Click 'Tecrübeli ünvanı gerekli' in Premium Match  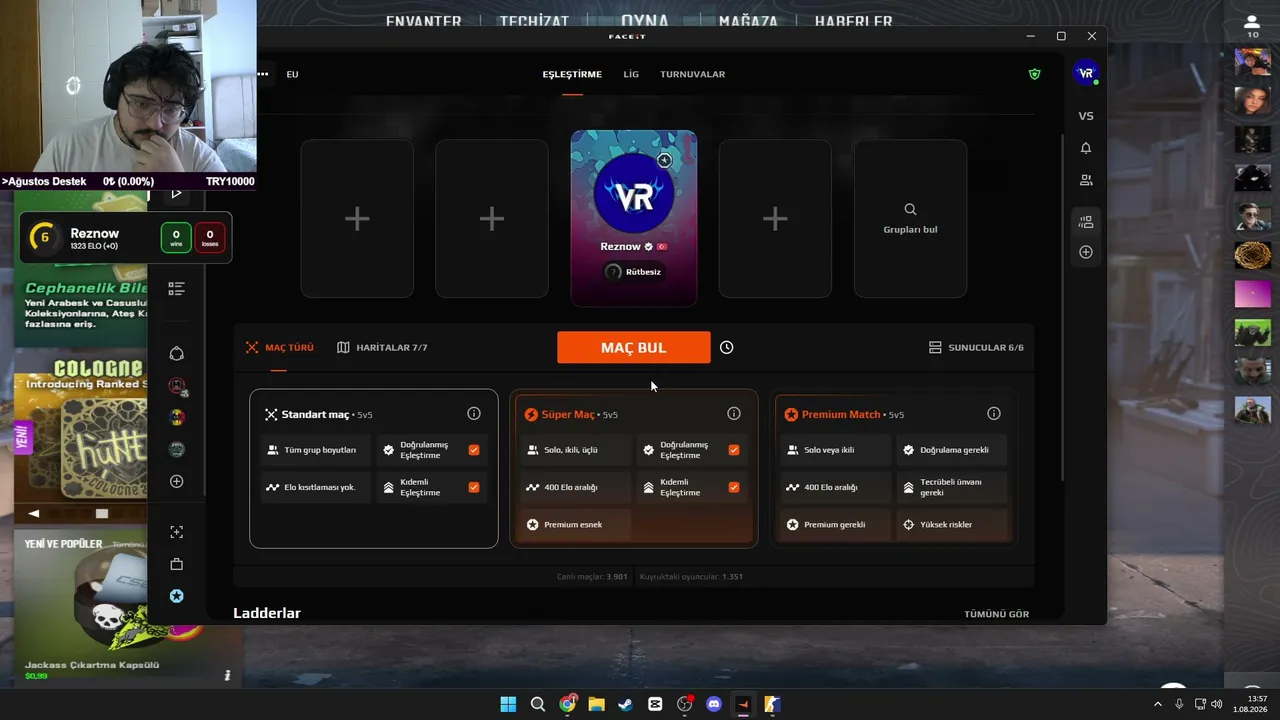tap(950, 487)
